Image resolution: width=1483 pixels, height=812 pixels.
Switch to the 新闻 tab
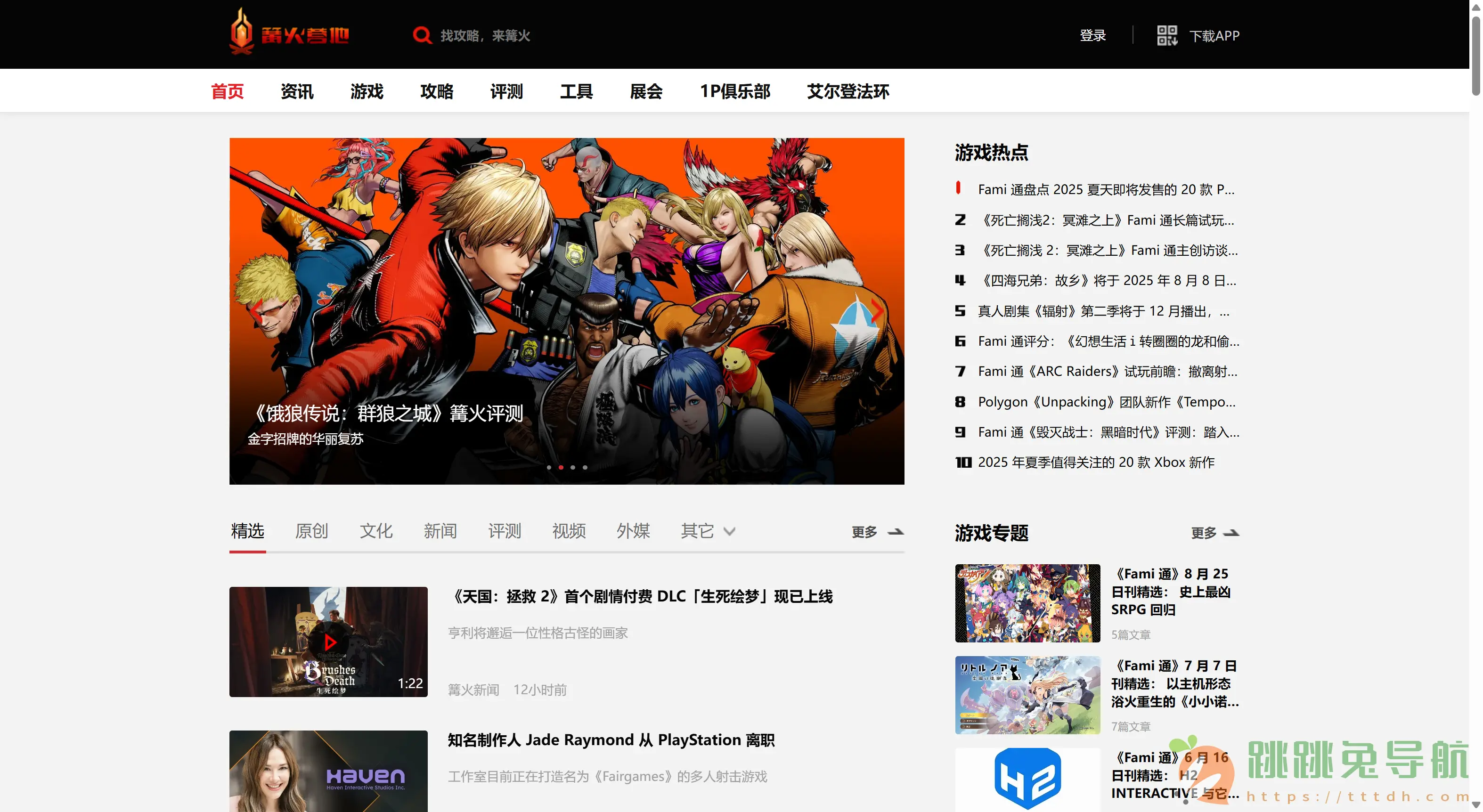[x=440, y=531]
